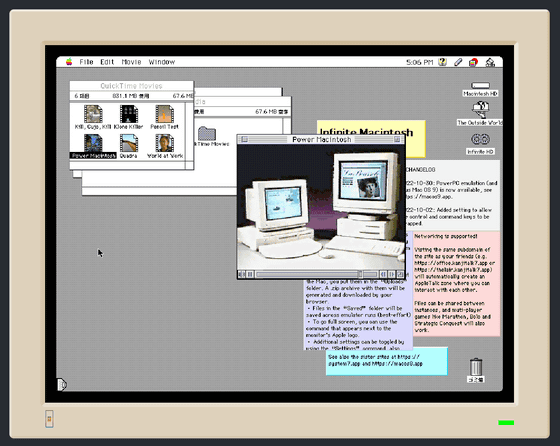Screen dimensions: 560x446
Task: Open the Apple menu
Action: [69, 62]
